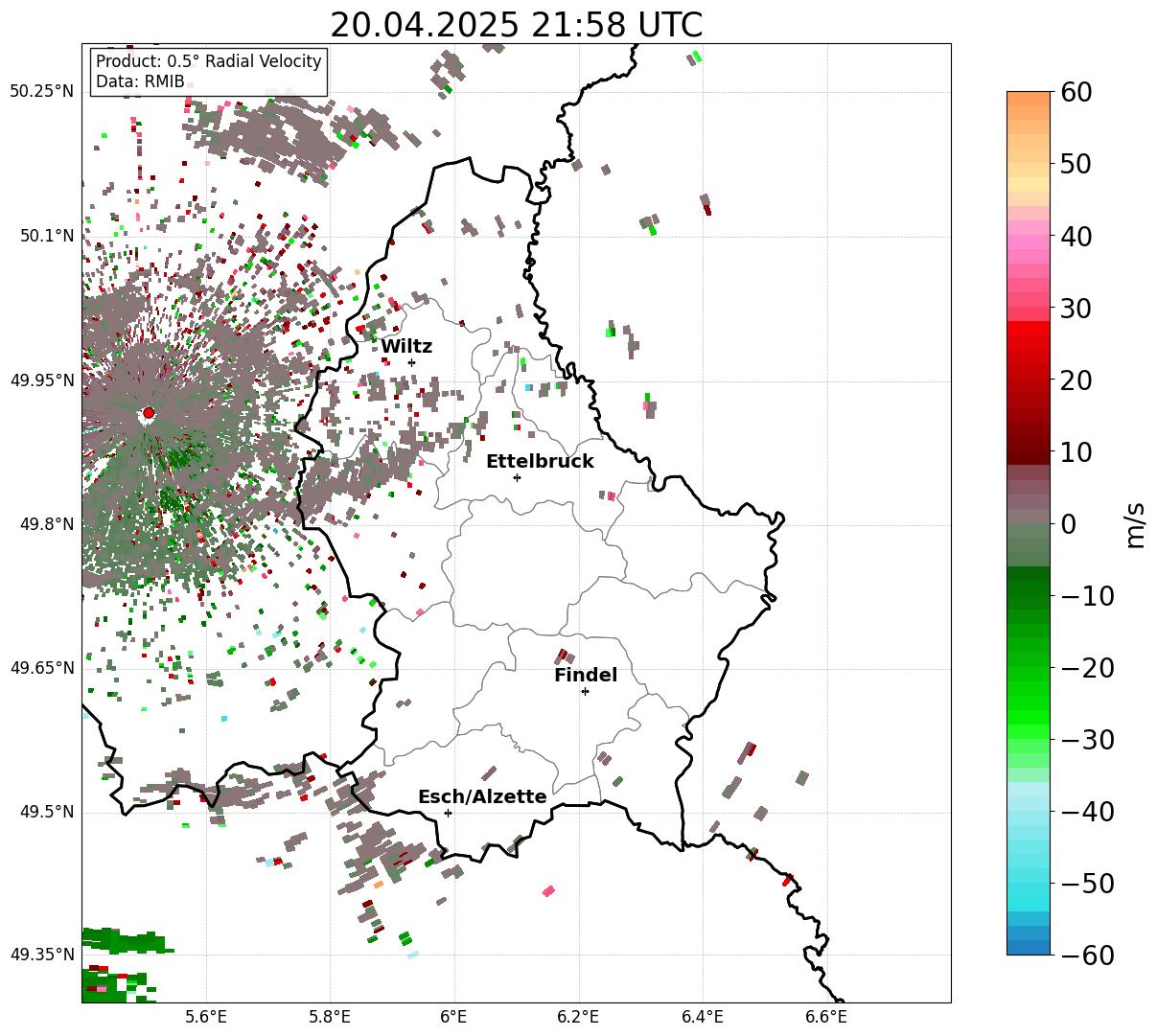Click the 5.6°E longitude label
1157x1036 pixels.
pos(206,1017)
